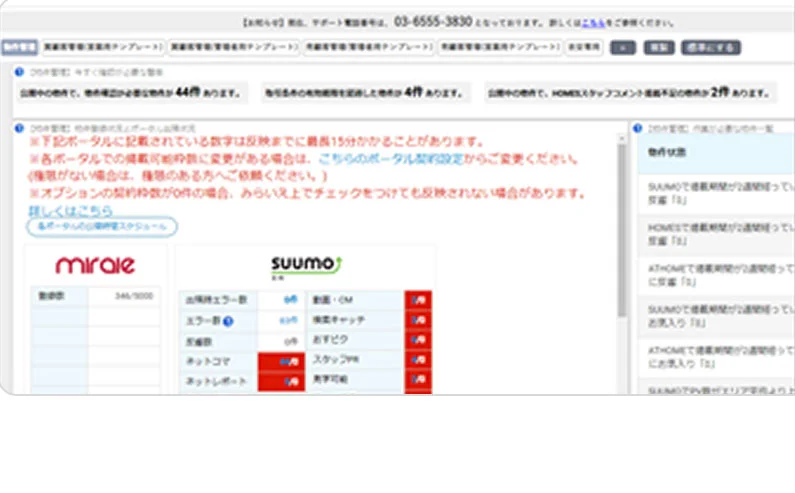Click the 出稿時エラー数 value link in SUUMO table

[x=290, y=300]
